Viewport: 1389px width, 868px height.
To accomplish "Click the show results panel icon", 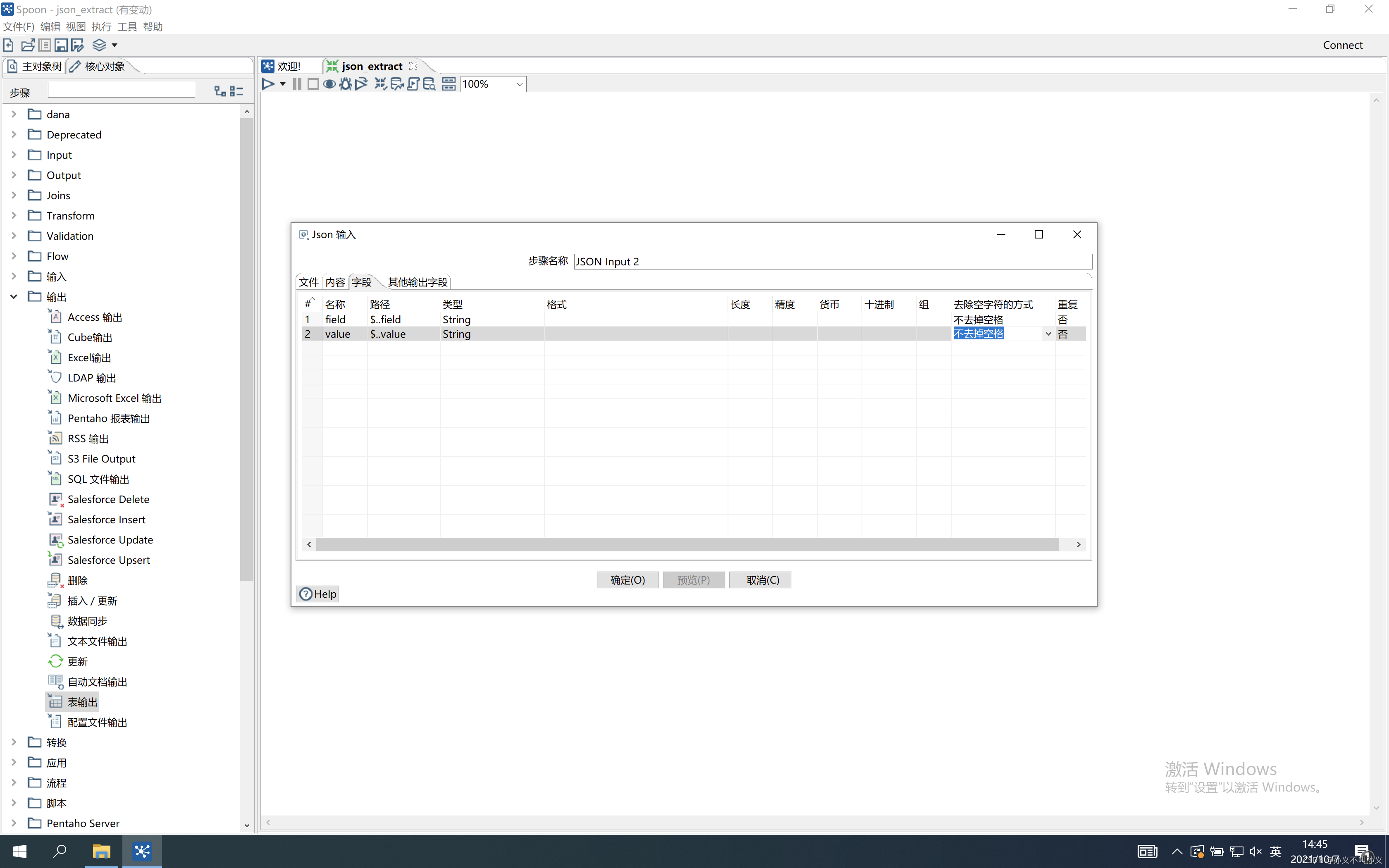I will click(449, 84).
